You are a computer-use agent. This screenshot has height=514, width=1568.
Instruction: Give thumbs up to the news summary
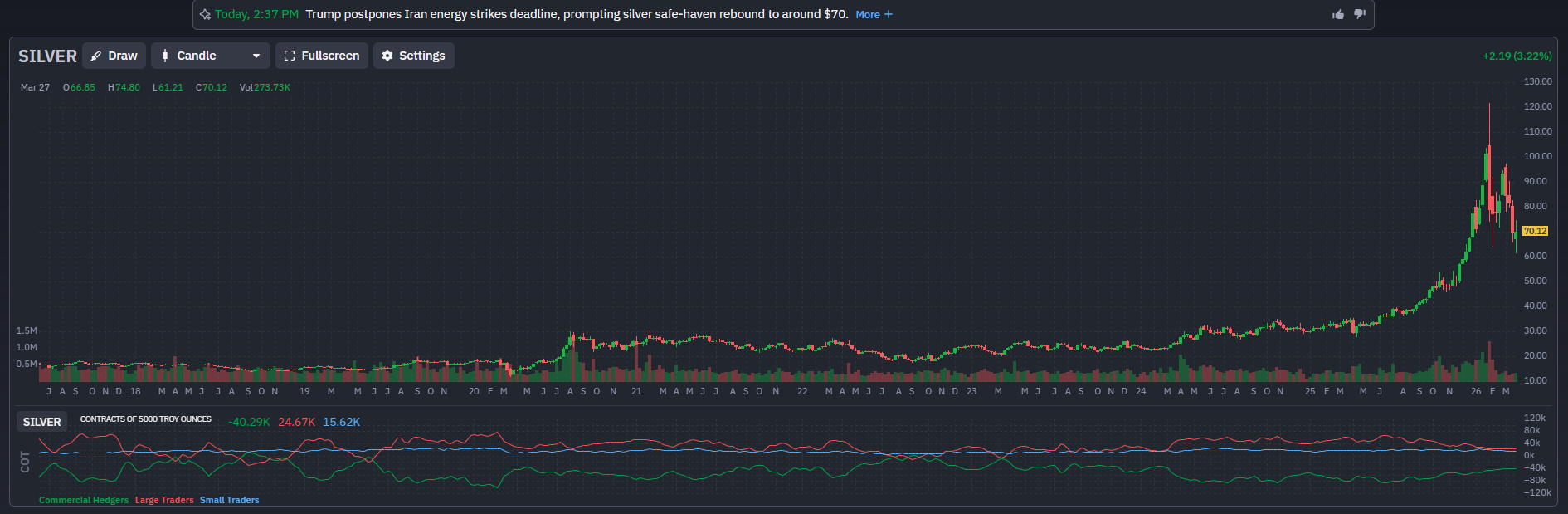[1338, 14]
